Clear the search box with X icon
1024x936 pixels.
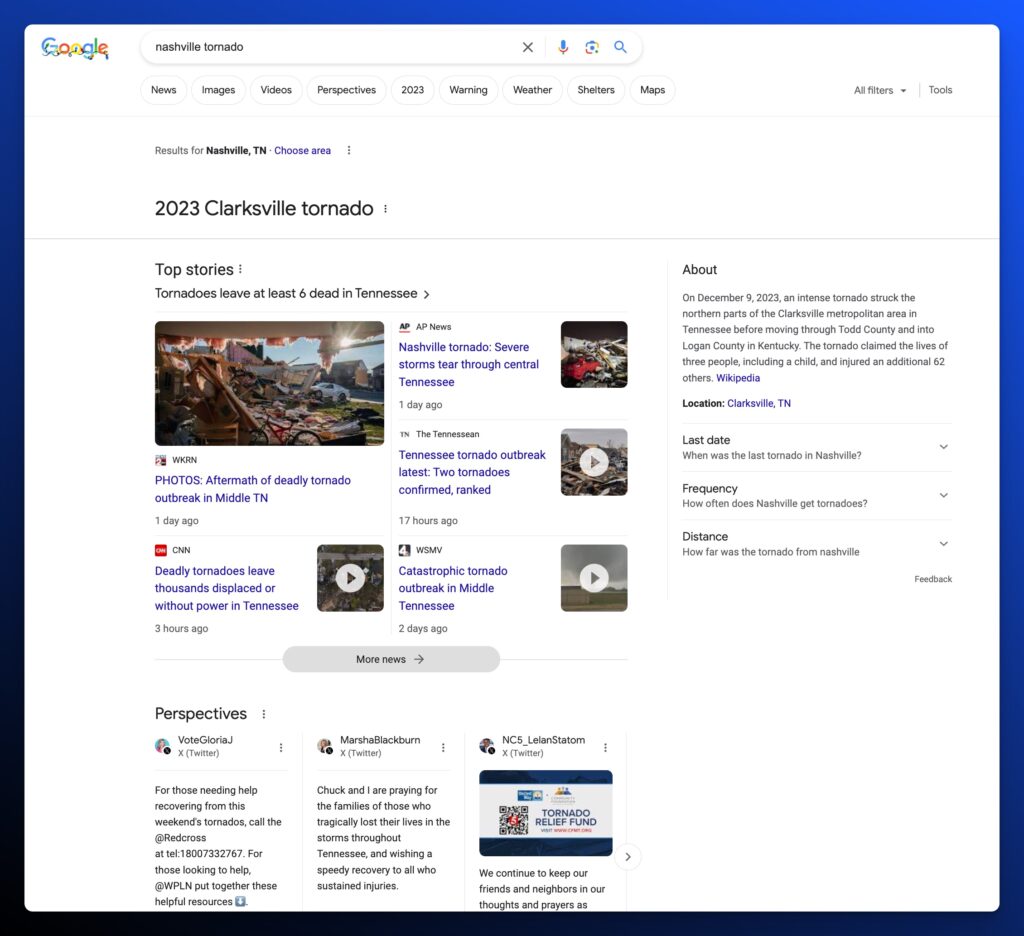pos(528,47)
